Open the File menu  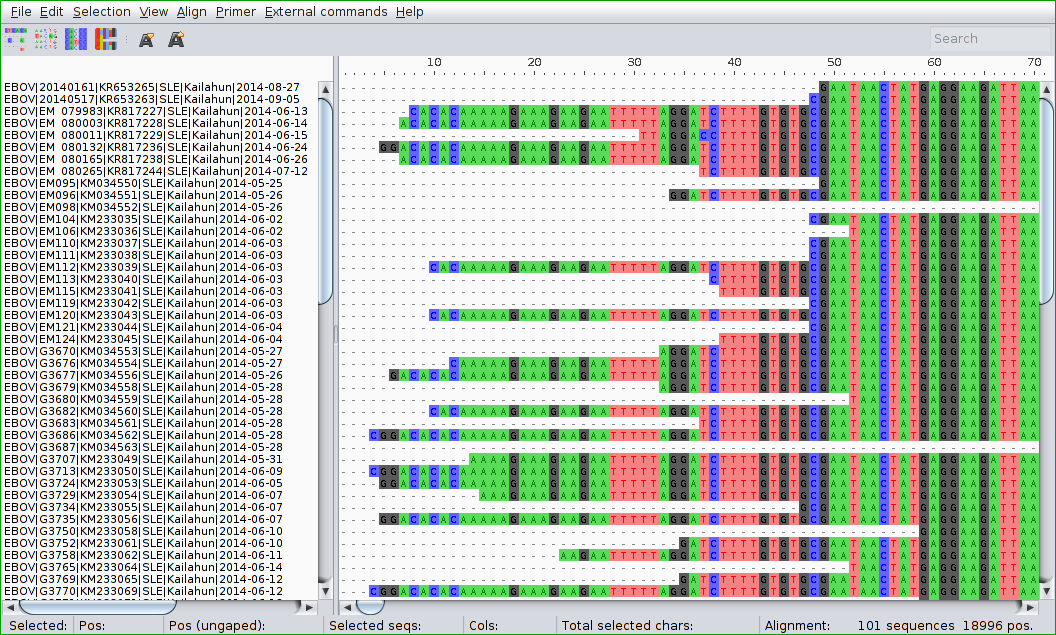tap(20, 12)
